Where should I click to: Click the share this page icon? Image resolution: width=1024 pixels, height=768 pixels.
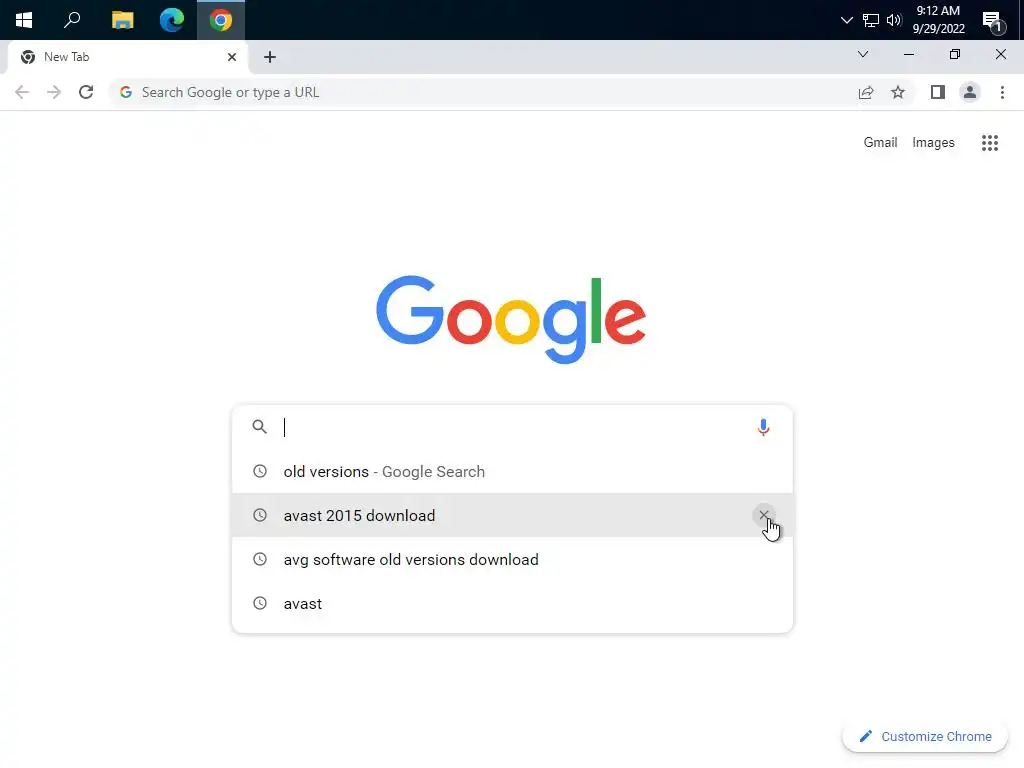[866, 93]
